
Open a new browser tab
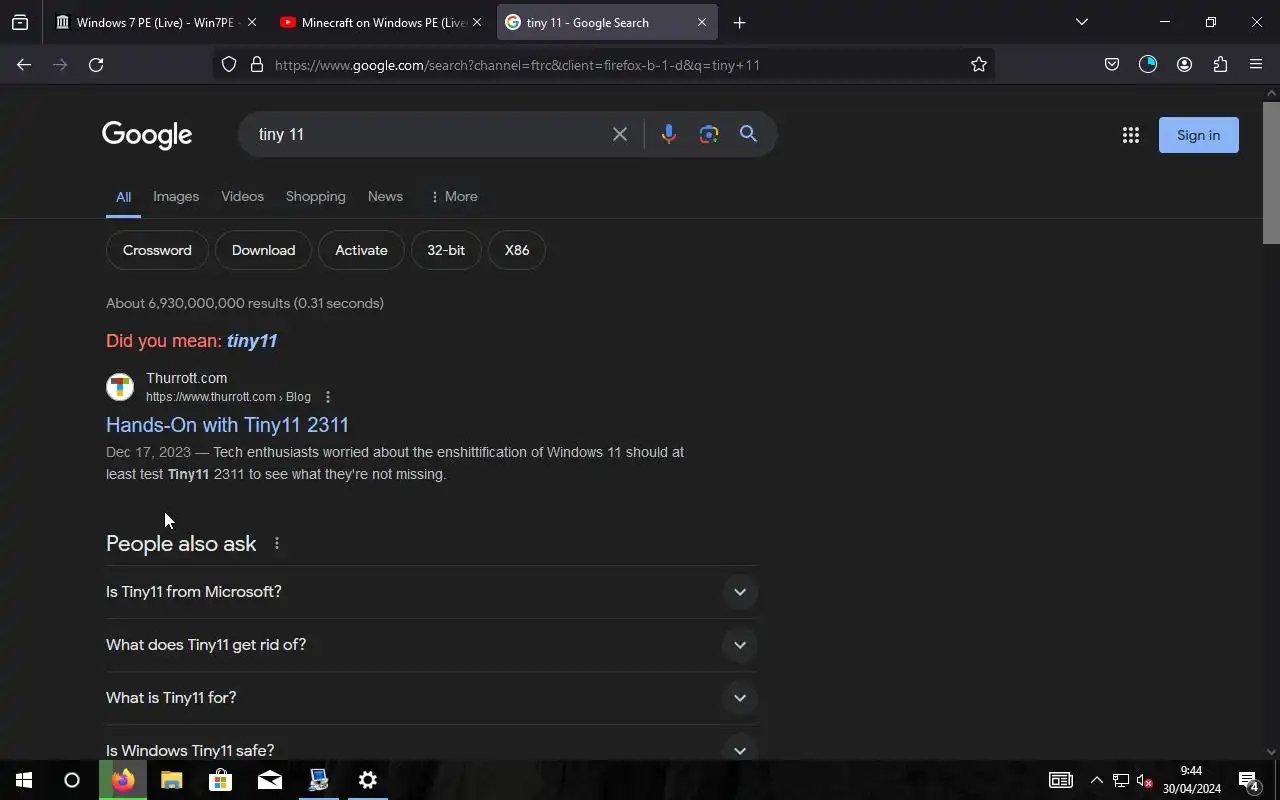click(x=739, y=22)
